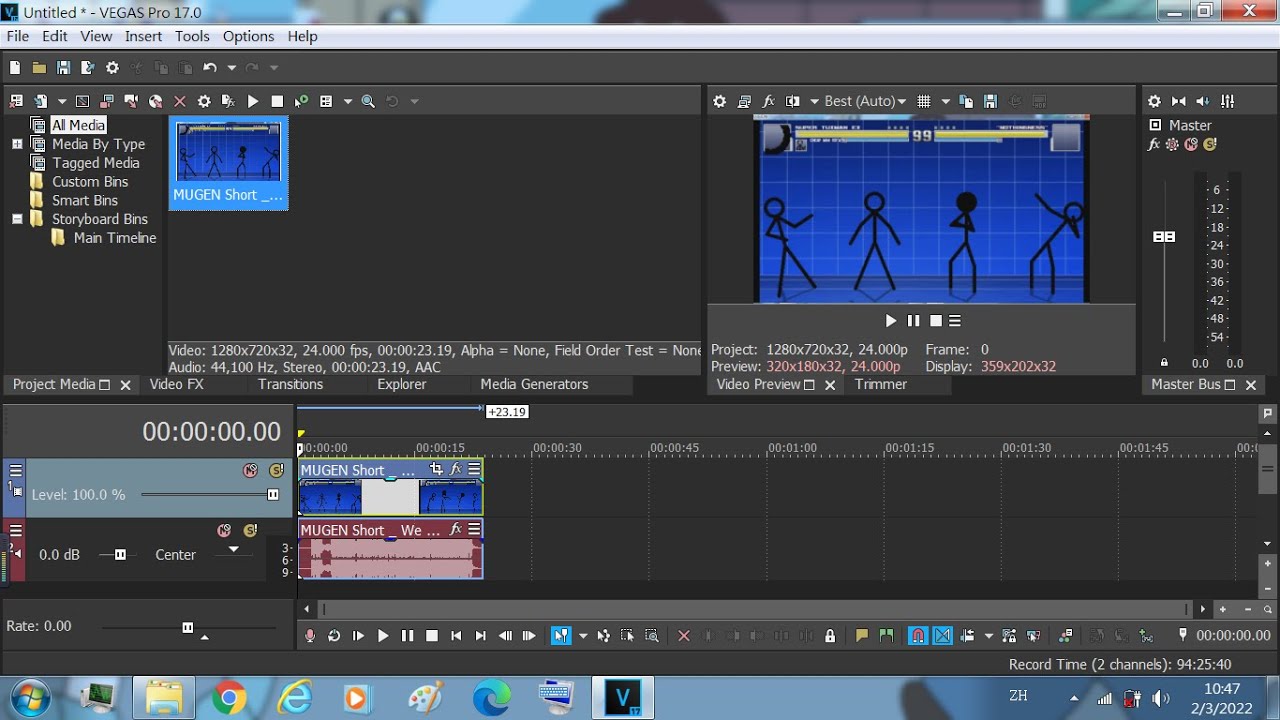
Task: Toggle the preview overlays grid icon
Action: 924,101
